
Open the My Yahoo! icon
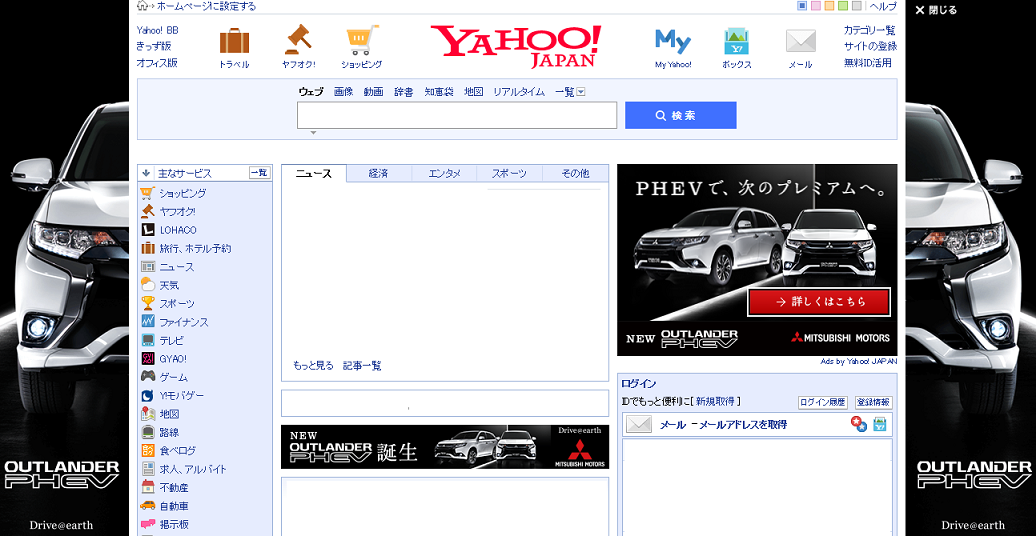[673, 42]
